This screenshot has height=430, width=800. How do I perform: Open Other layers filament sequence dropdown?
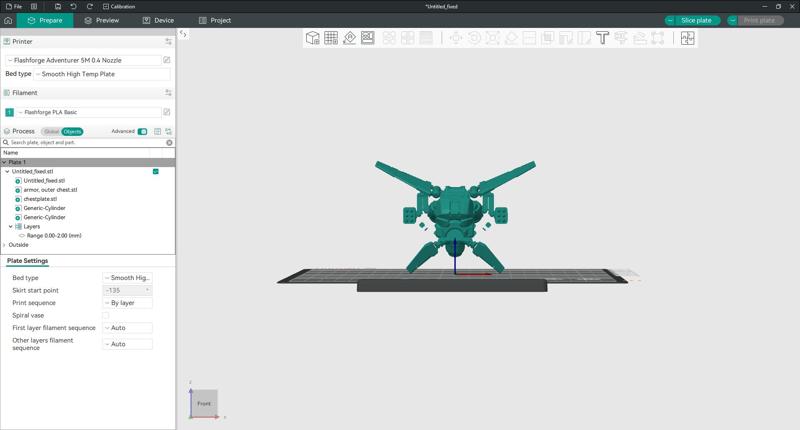(128, 344)
